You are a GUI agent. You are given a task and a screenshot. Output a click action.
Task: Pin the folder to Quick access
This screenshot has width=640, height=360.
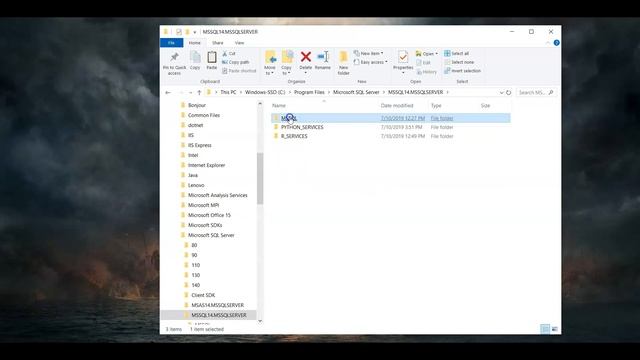click(x=174, y=63)
